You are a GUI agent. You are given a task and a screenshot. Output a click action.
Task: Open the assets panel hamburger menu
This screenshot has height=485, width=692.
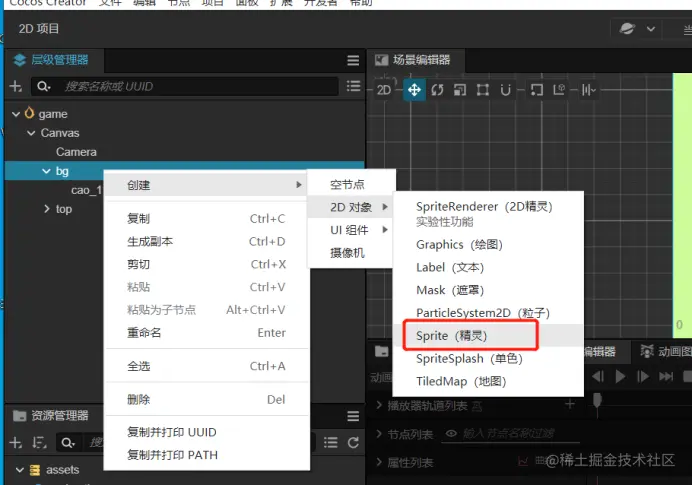click(353, 416)
